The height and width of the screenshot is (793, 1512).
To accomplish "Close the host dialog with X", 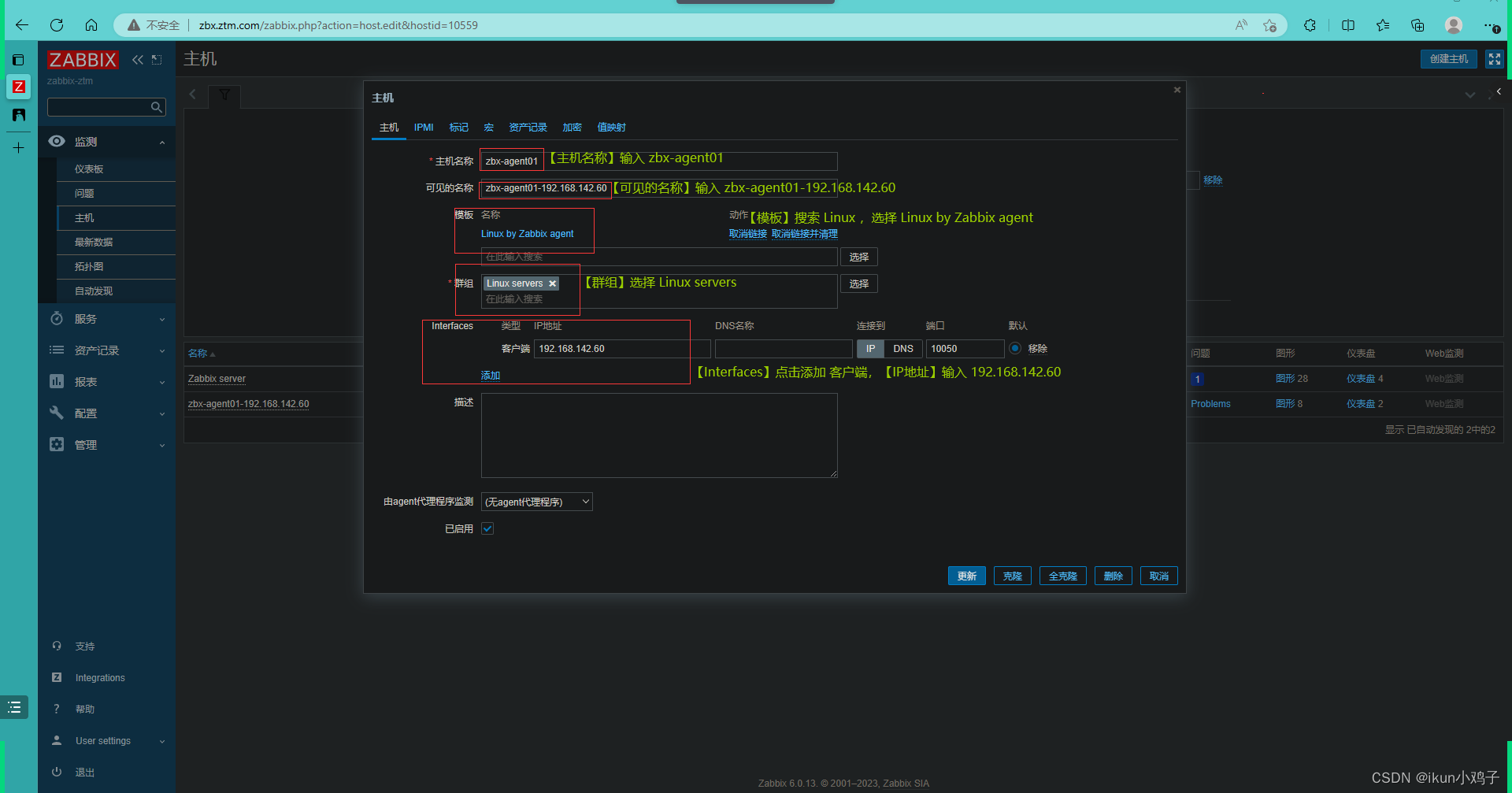I will click(x=1177, y=90).
